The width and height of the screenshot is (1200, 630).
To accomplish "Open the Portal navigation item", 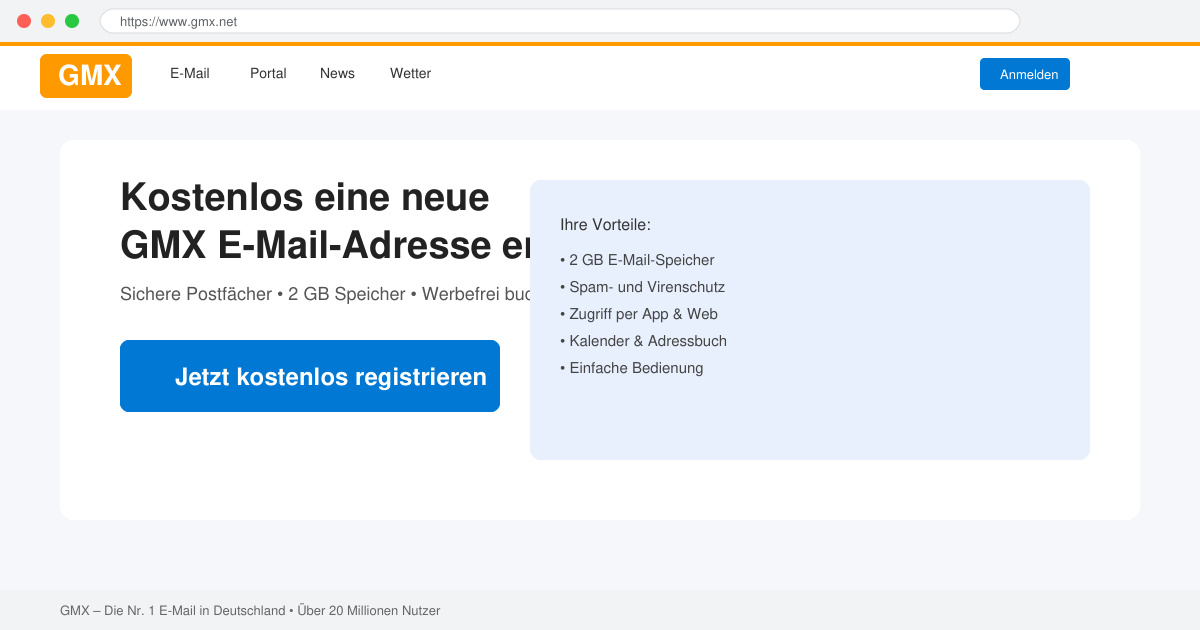I will tap(268, 73).
